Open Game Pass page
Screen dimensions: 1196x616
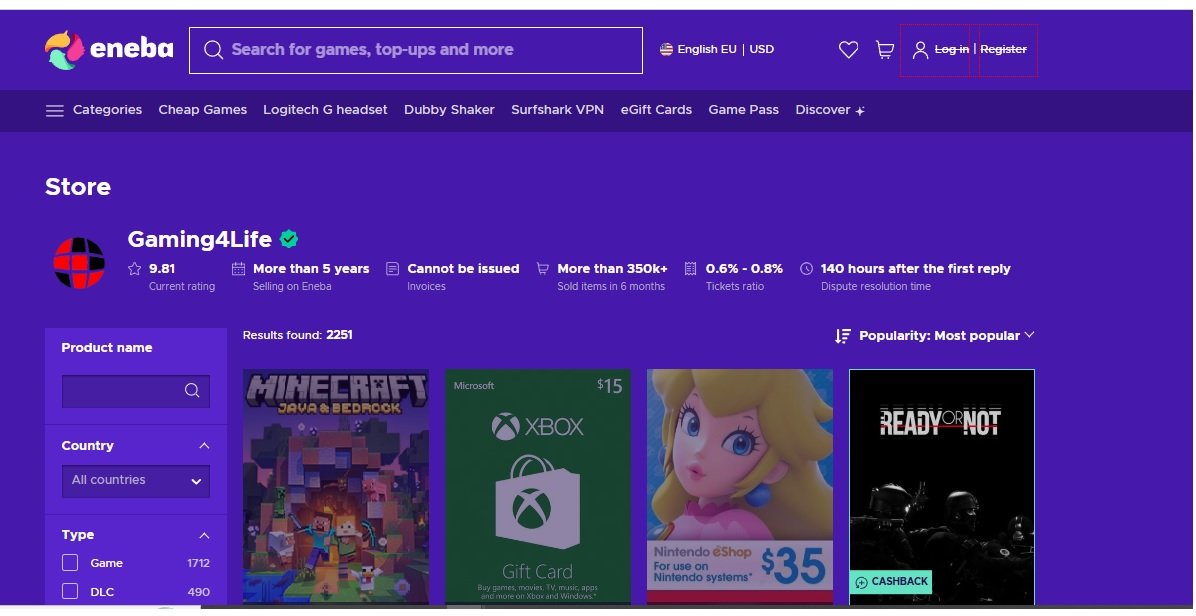(x=744, y=110)
